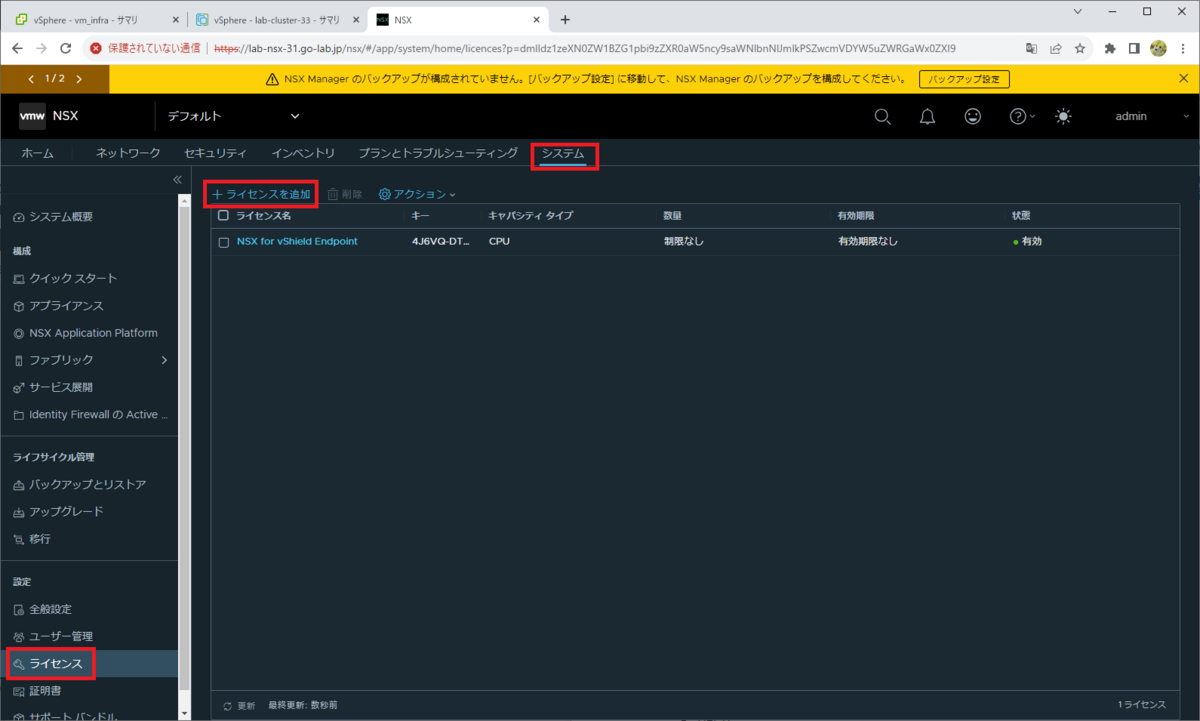Click the ライセンスを追加 button

click(261, 194)
